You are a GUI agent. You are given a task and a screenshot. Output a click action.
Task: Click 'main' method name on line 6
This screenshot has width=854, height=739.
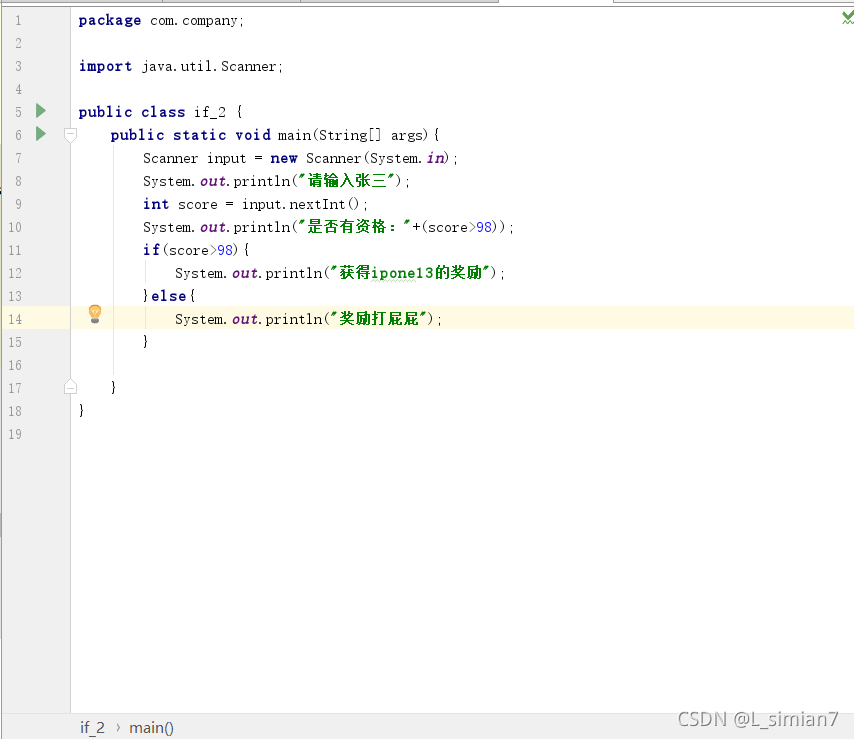(x=294, y=135)
